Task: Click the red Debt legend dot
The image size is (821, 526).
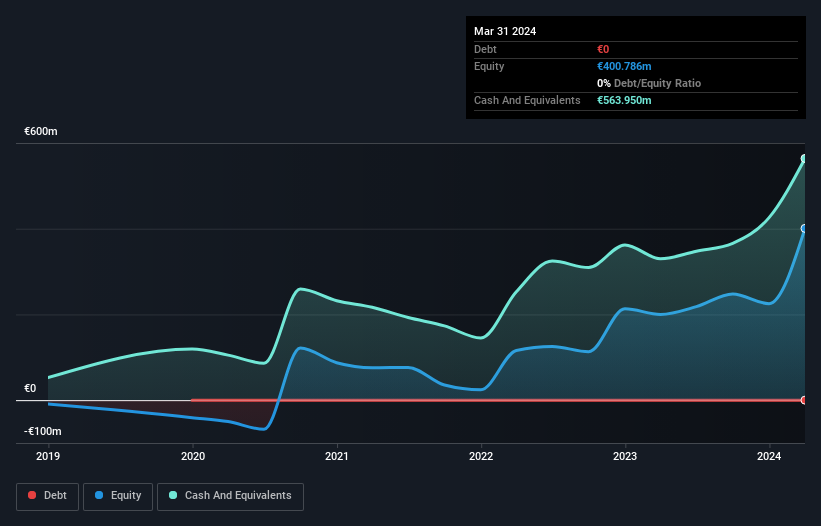Action: [32, 495]
